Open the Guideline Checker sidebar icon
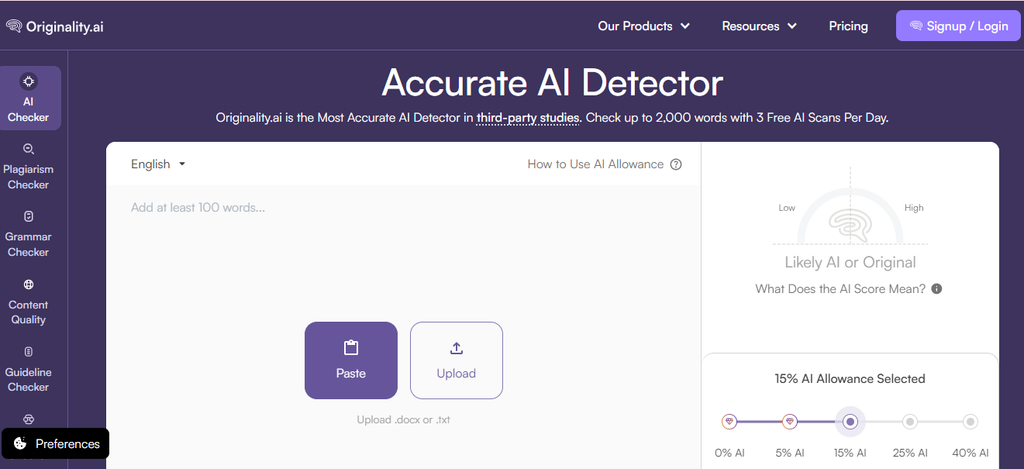1024x469 pixels. 28,352
